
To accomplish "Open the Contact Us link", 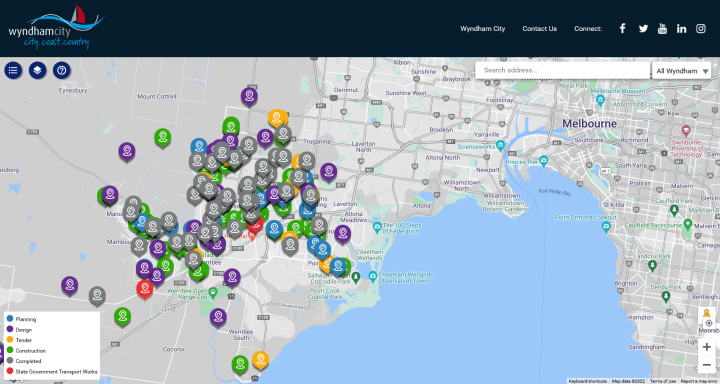I will click(x=540, y=28).
